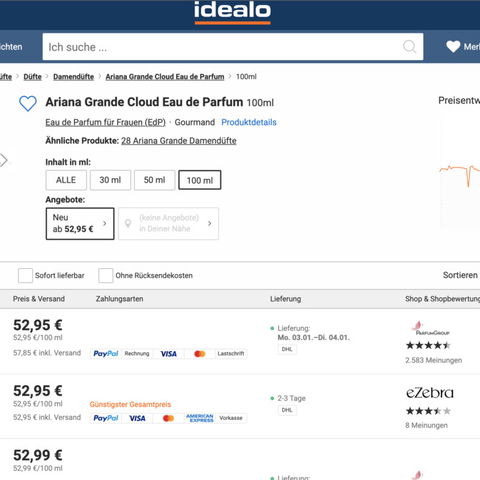Tick the Ohne Rücksendekosten checkbox
This screenshot has width=480, height=480.
[106, 276]
